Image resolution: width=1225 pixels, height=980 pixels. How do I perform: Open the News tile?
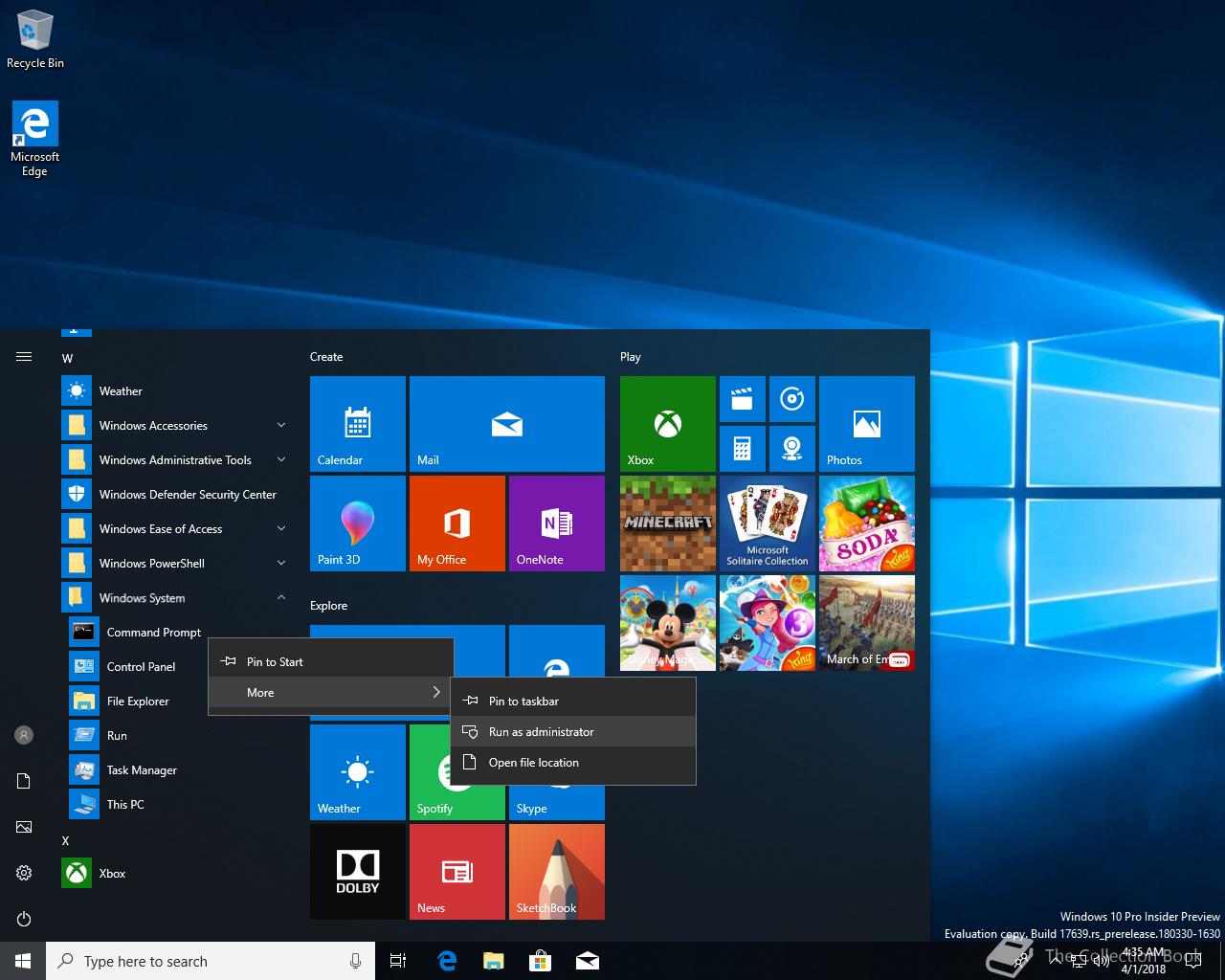click(x=457, y=872)
